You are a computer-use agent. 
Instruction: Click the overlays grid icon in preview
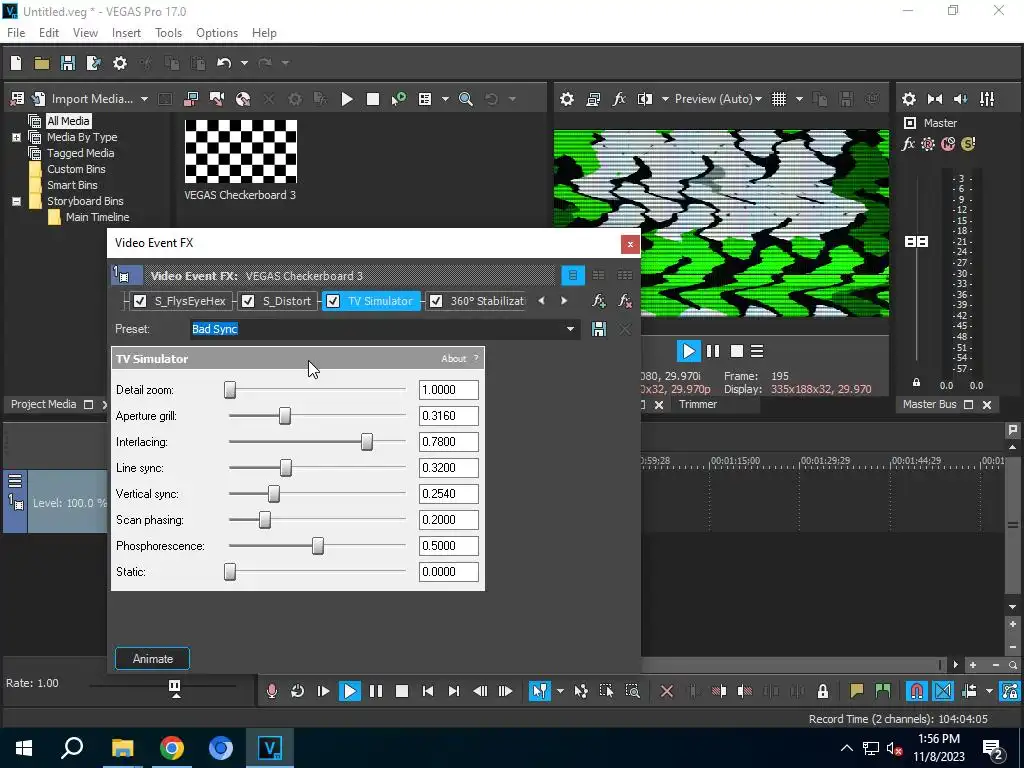pos(779,99)
